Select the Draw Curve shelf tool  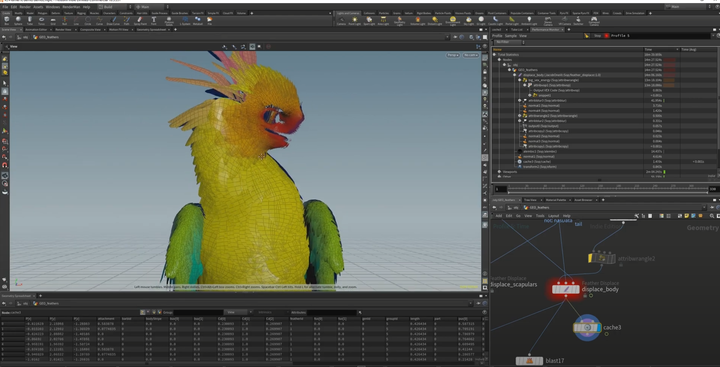click(x=113, y=20)
